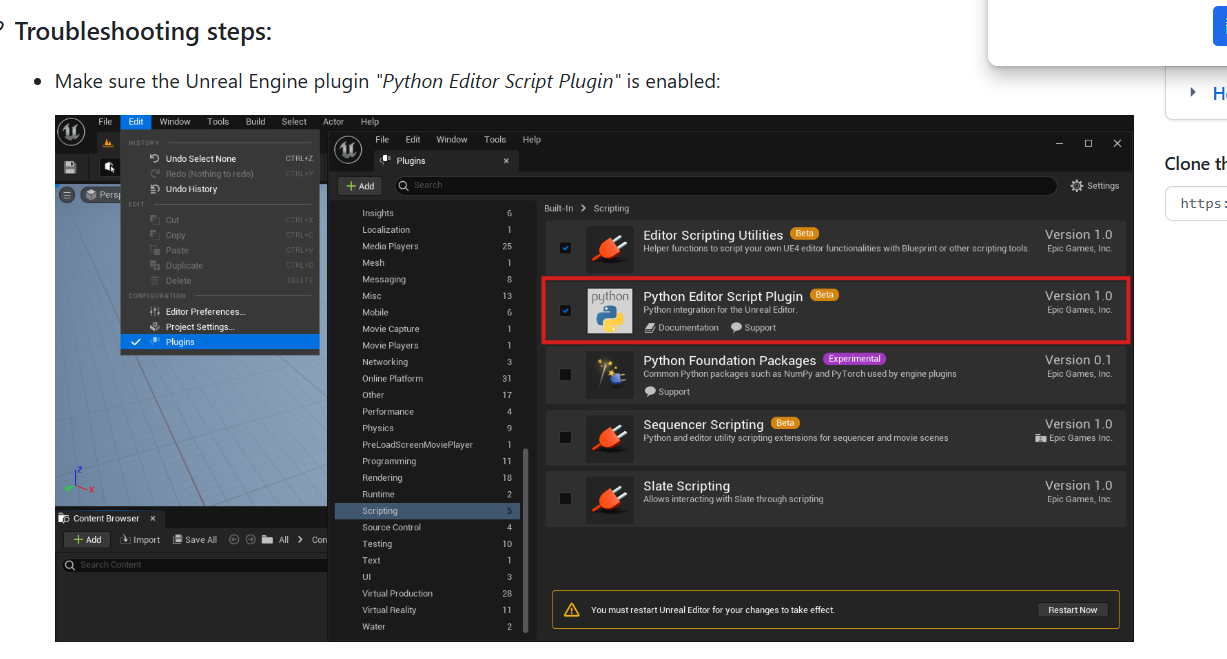1227x659 pixels.
Task: Click the Built-In breadcrumb
Action: click(559, 209)
